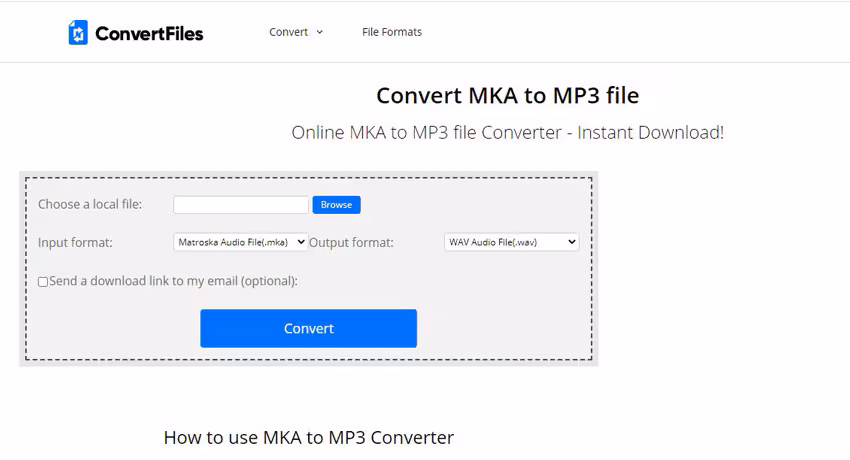Image resolution: width=850 pixels, height=460 pixels.
Task: Click the big blue Convert button
Action: click(308, 328)
